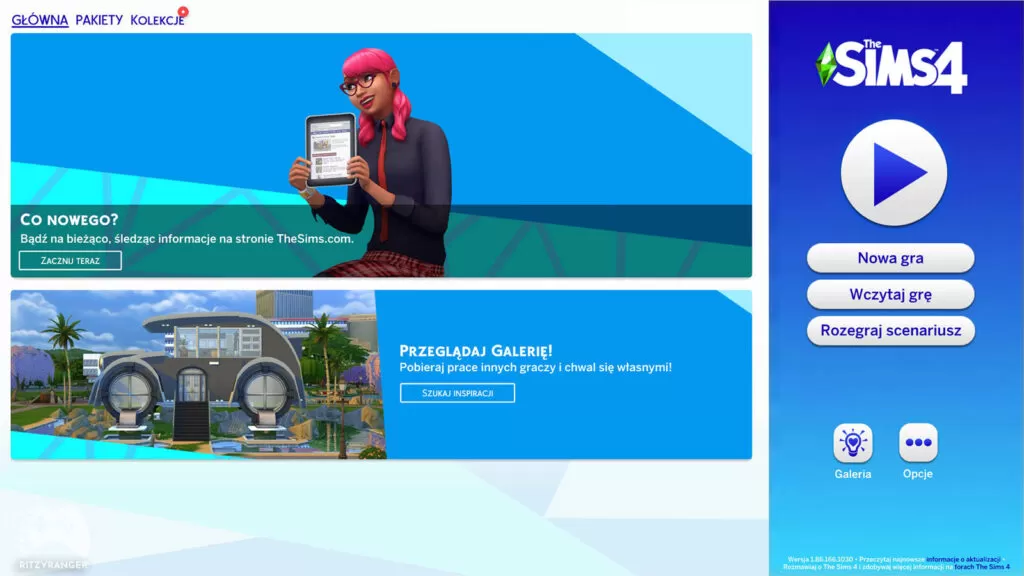Open the Opcje three-dots icon
The height and width of the screenshot is (576, 1024).
[x=918, y=443]
